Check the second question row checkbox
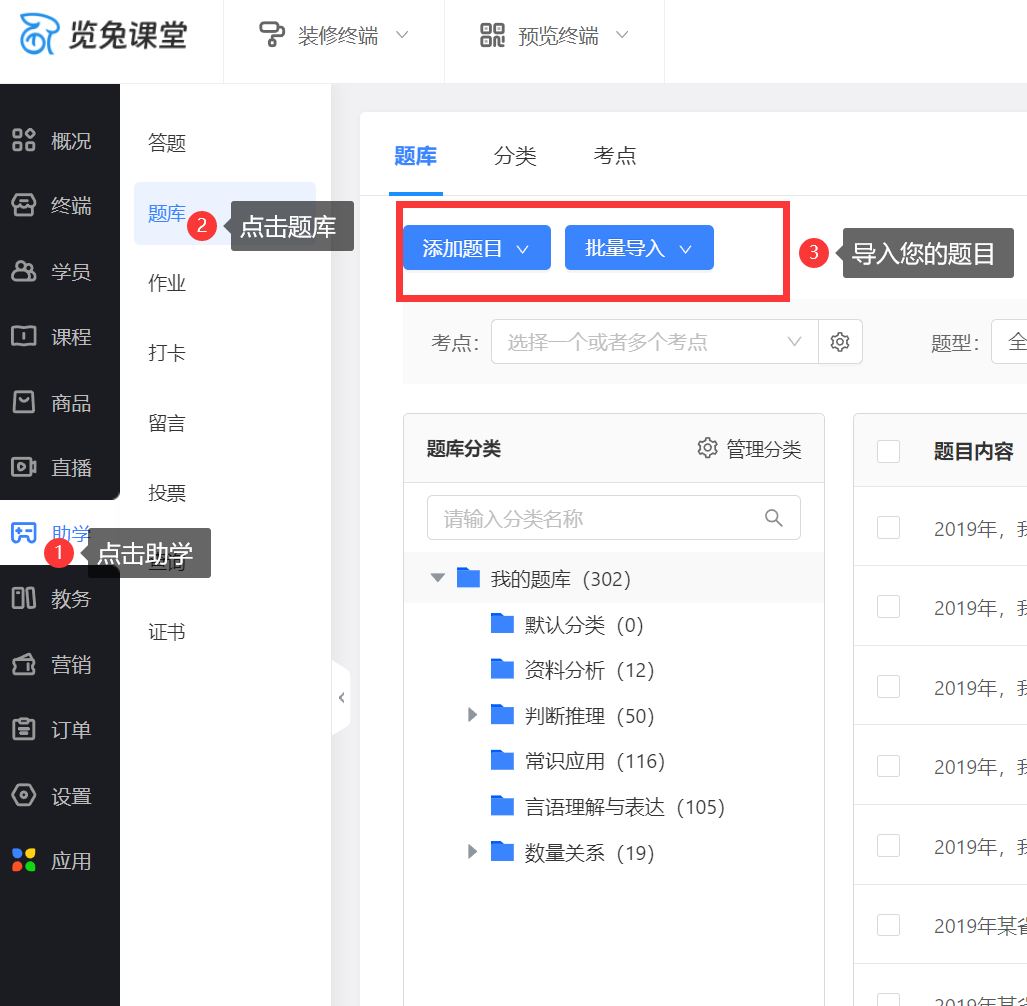 [888, 606]
